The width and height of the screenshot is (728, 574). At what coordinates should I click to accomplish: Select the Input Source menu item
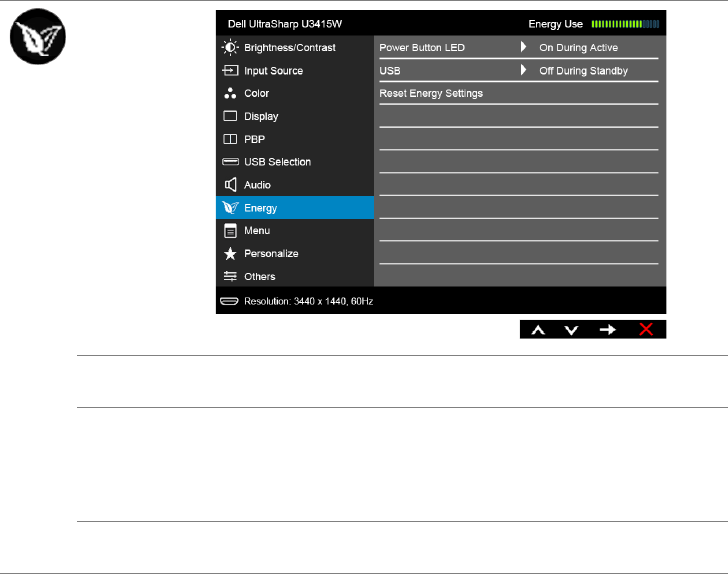click(x=295, y=71)
